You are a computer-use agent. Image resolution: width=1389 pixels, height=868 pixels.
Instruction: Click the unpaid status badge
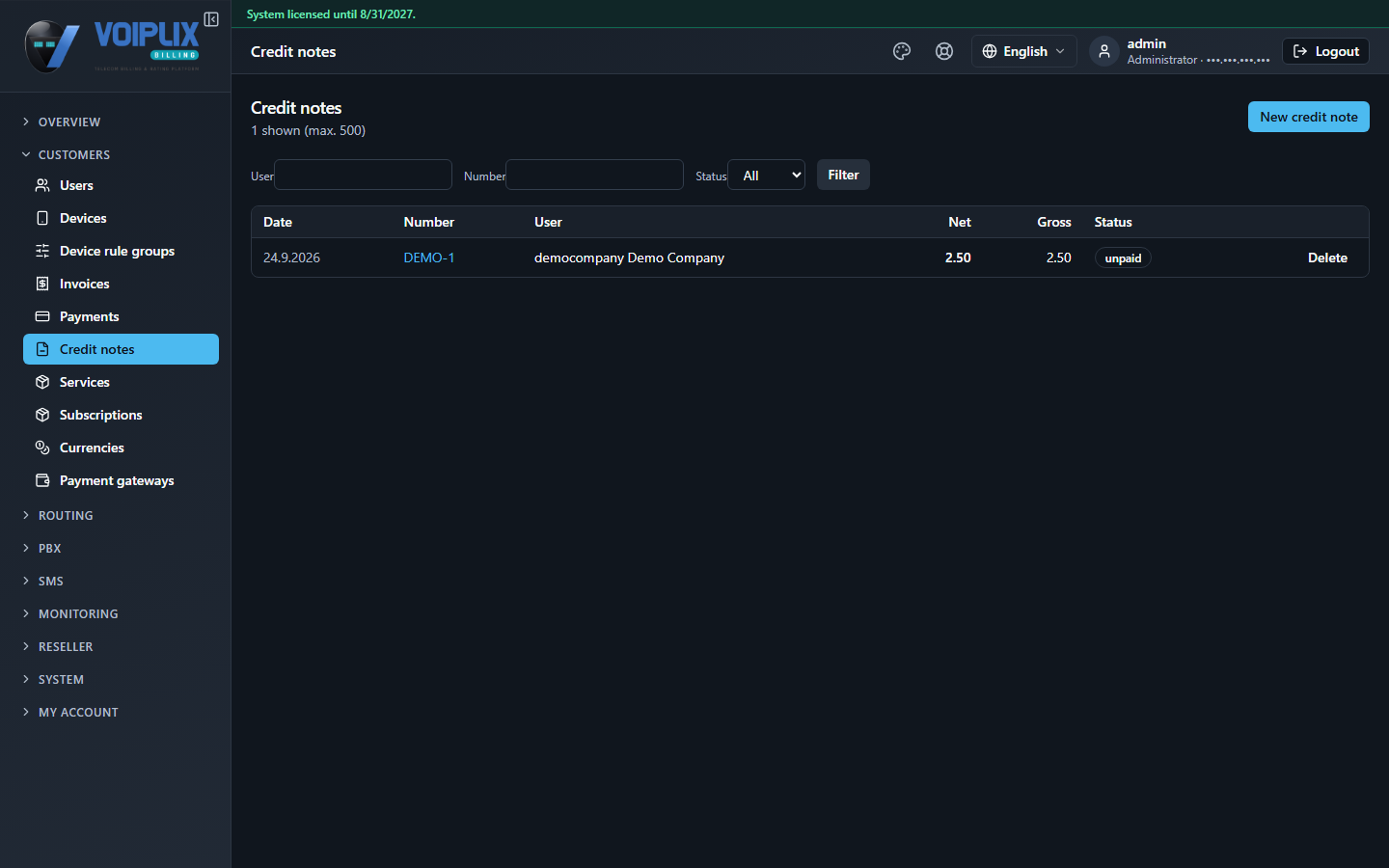pos(1123,258)
